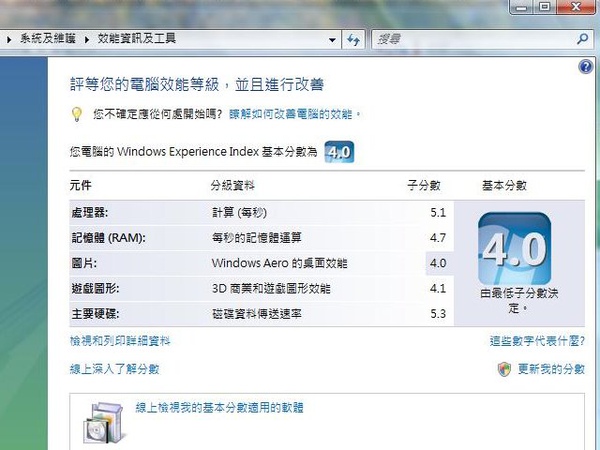Image resolution: width=600 pixels, height=450 pixels.
Task: Click the 基本分數 column header
Action: tap(504, 186)
